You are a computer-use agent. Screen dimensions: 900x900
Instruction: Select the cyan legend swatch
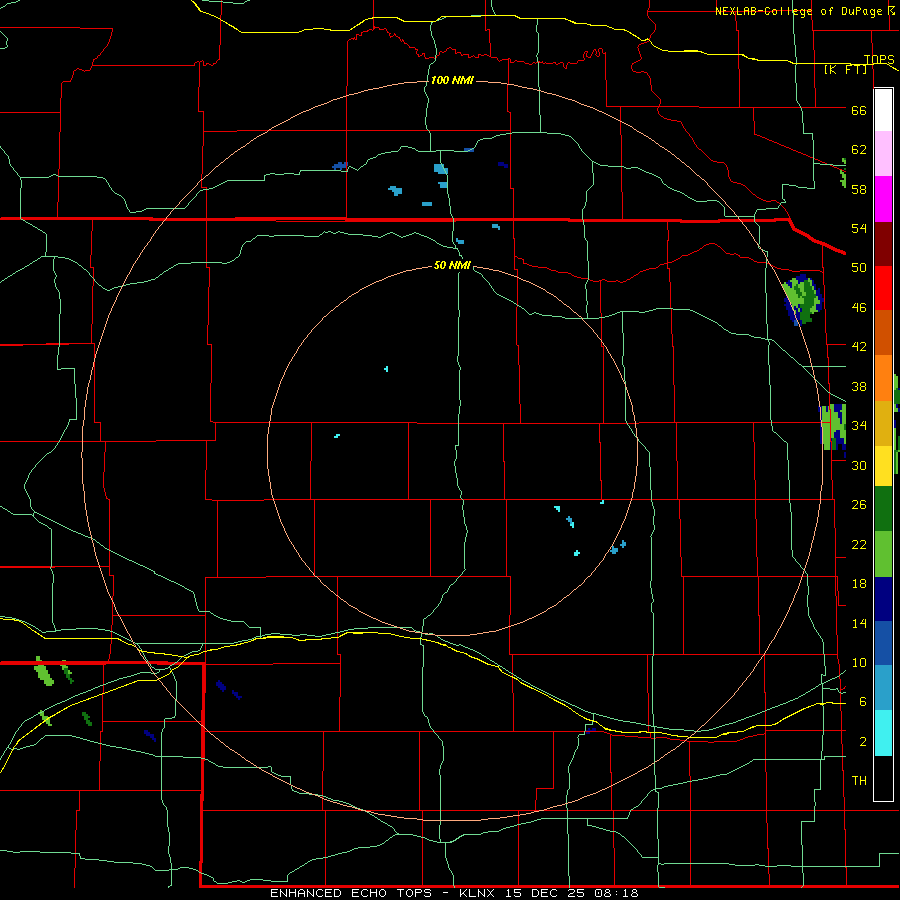(883, 733)
